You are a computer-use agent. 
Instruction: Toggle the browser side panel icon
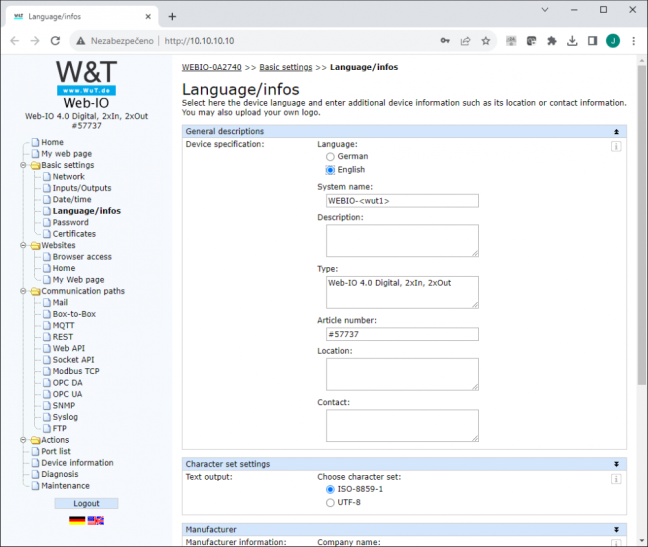(x=592, y=41)
